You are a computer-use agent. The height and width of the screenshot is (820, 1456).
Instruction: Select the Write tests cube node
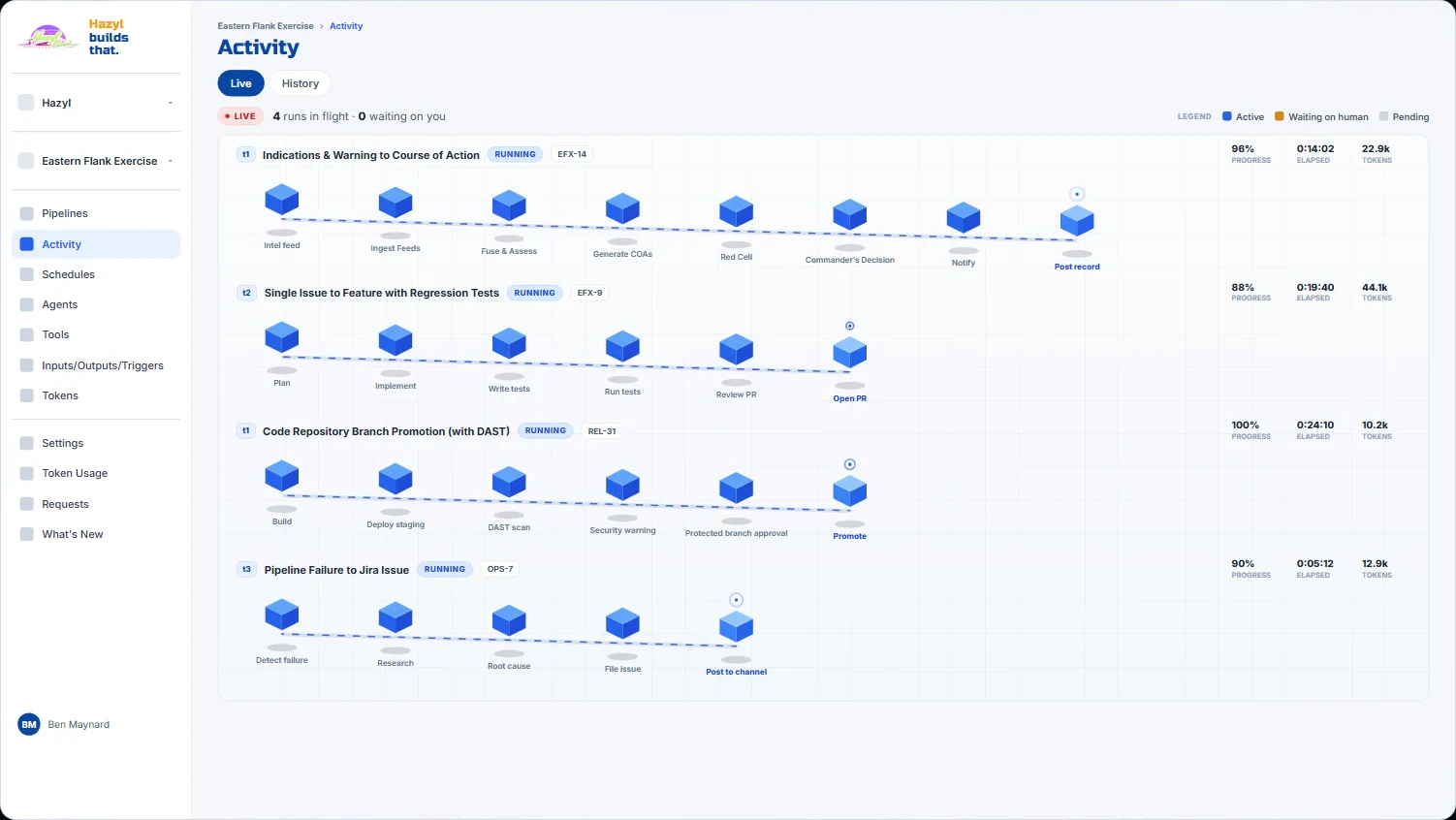point(509,343)
